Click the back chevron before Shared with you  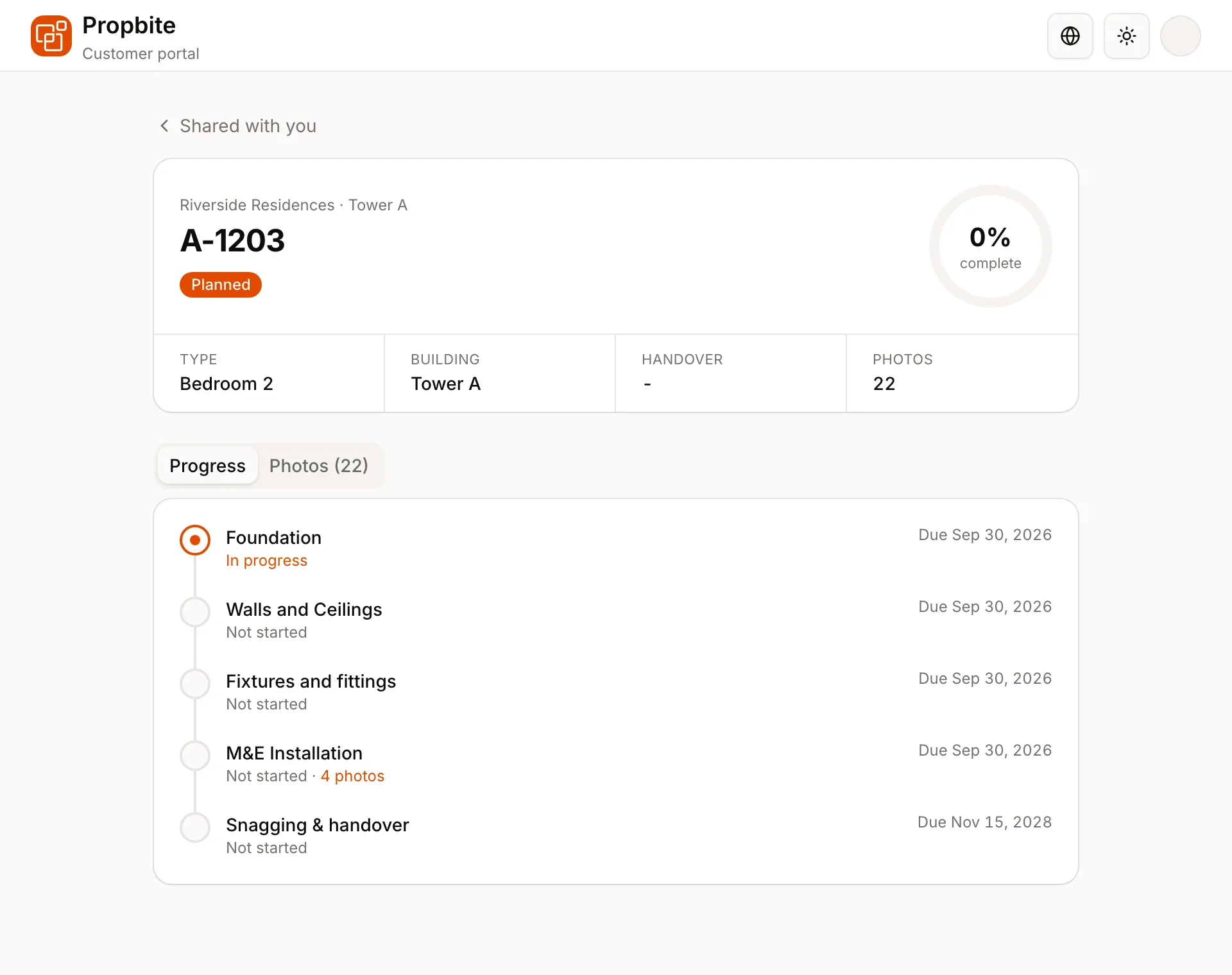coord(164,126)
